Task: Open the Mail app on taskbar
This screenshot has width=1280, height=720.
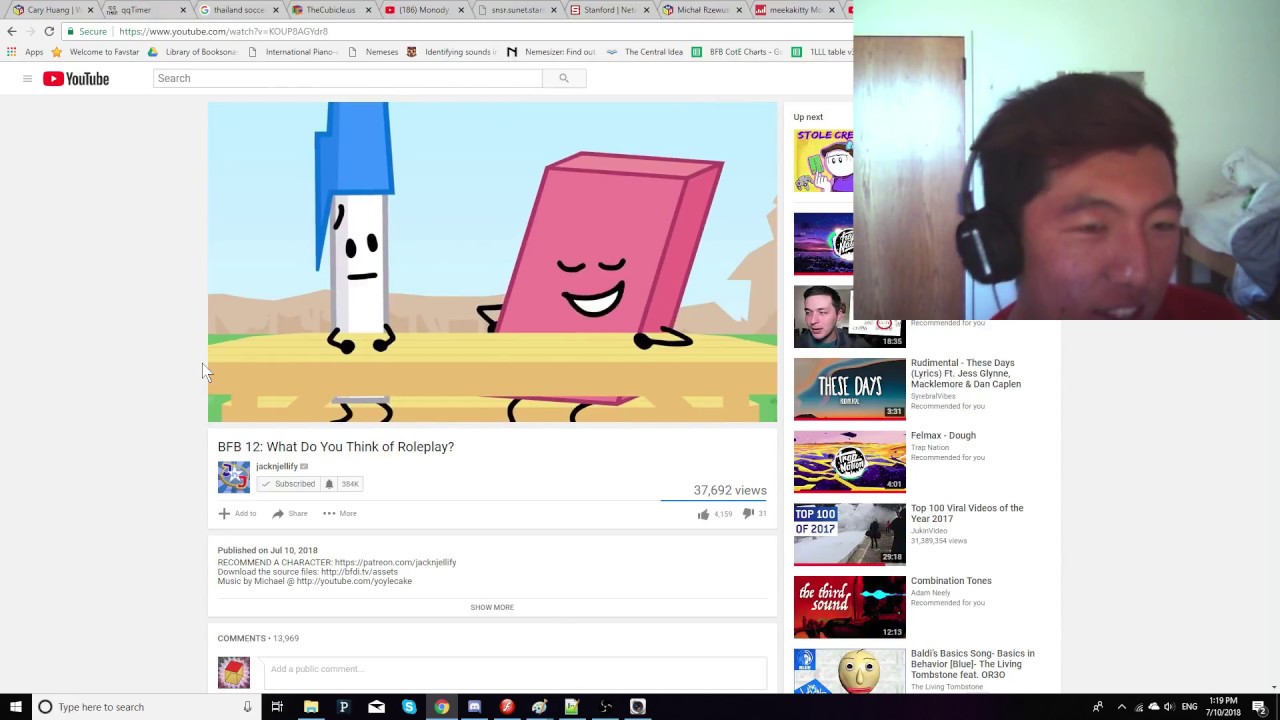Action: pyautogui.click(x=376, y=707)
